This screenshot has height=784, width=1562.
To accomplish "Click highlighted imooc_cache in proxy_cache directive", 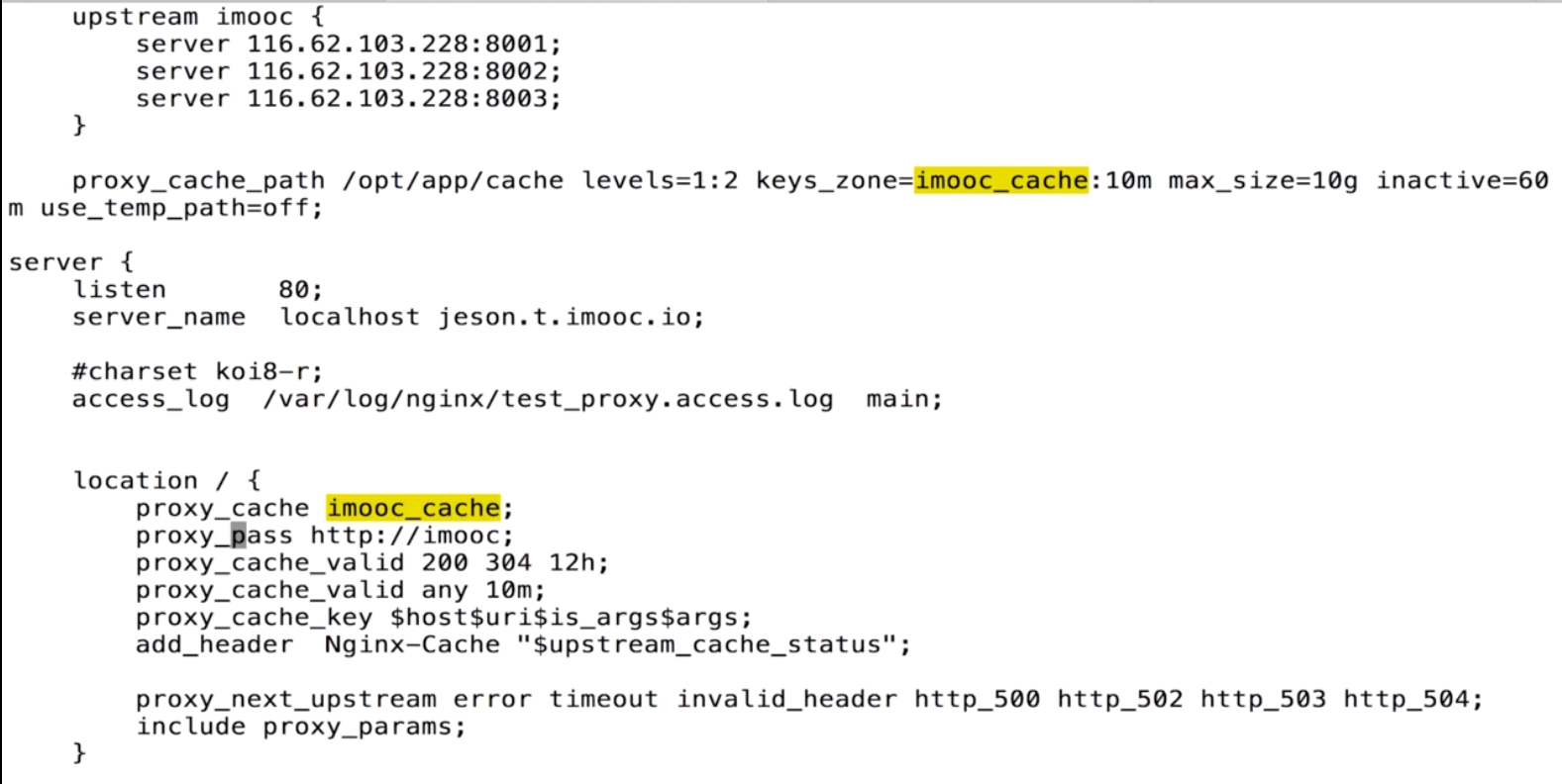I will pyautogui.click(x=413, y=508).
